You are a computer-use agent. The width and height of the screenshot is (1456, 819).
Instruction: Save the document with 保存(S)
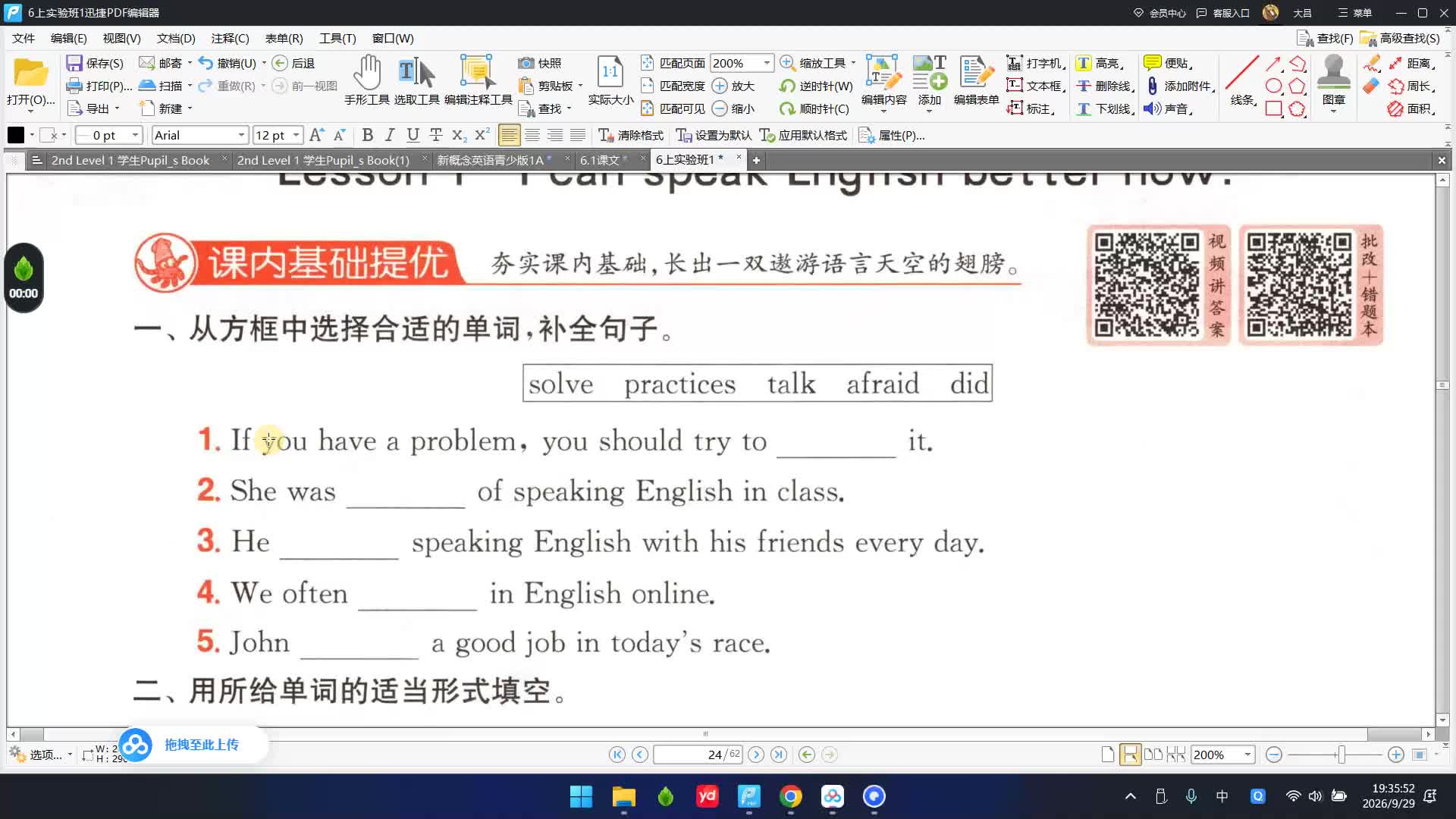coord(95,63)
